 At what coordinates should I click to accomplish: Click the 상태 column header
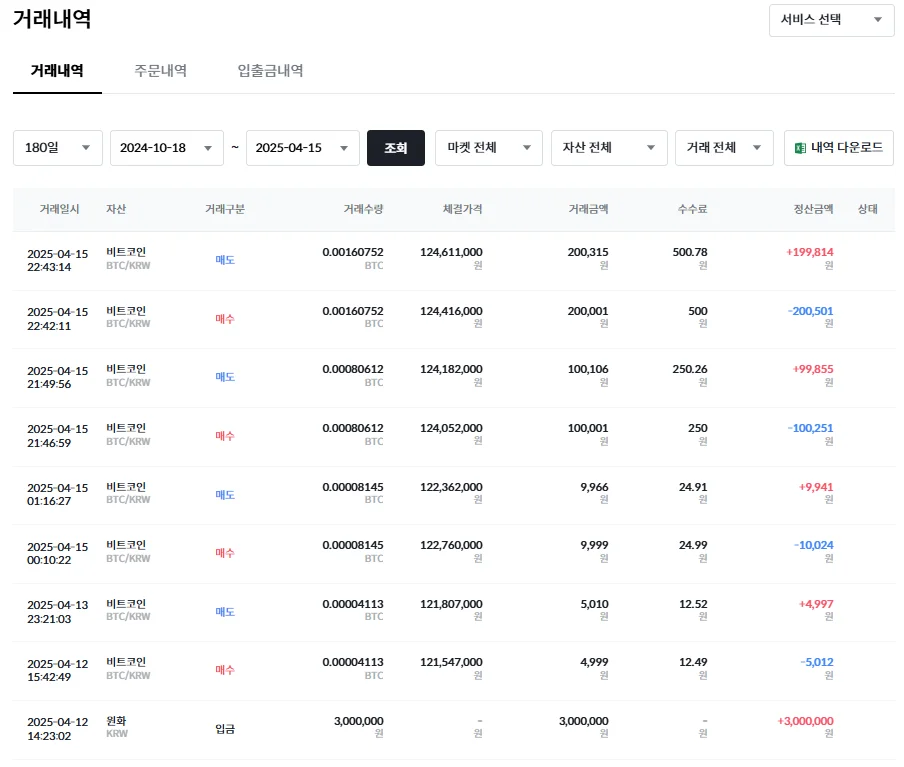click(x=867, y=209)
